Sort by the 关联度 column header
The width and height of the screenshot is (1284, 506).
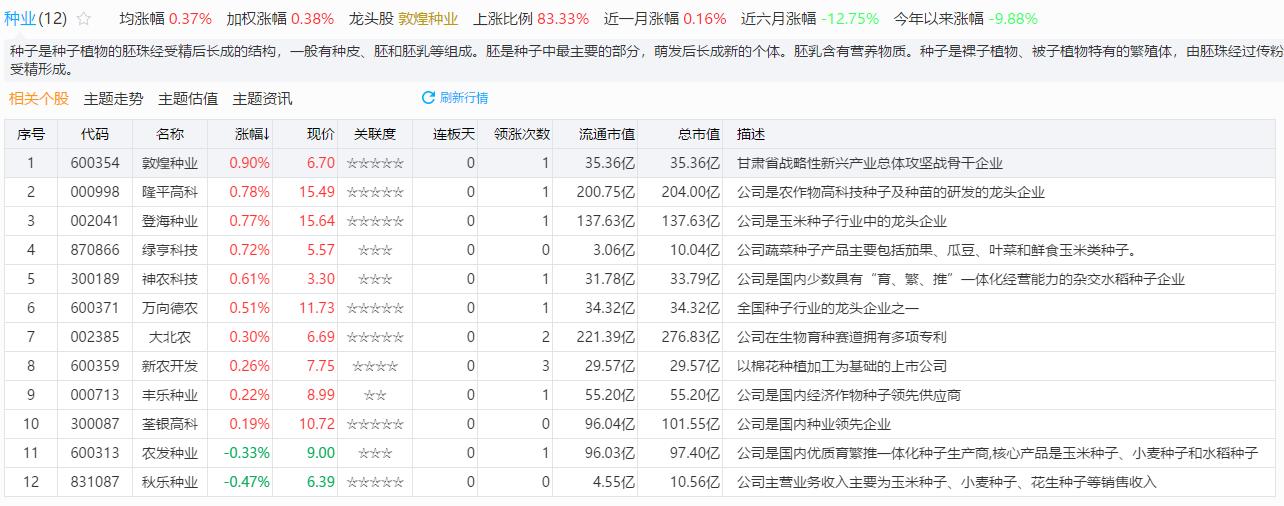375,134
